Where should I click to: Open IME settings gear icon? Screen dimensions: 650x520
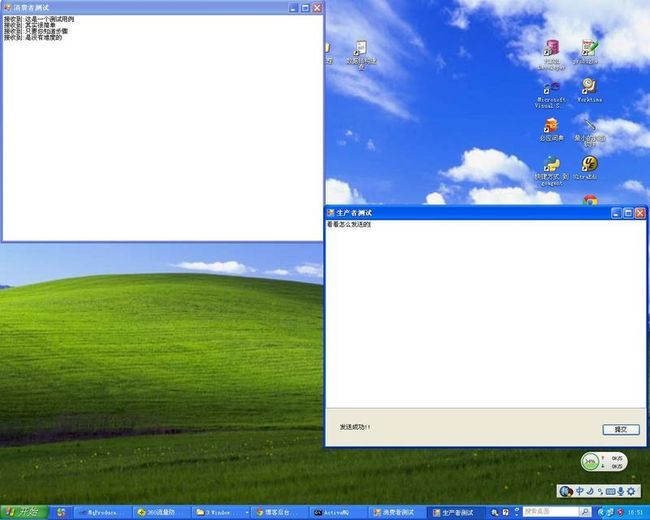point(631,491)
